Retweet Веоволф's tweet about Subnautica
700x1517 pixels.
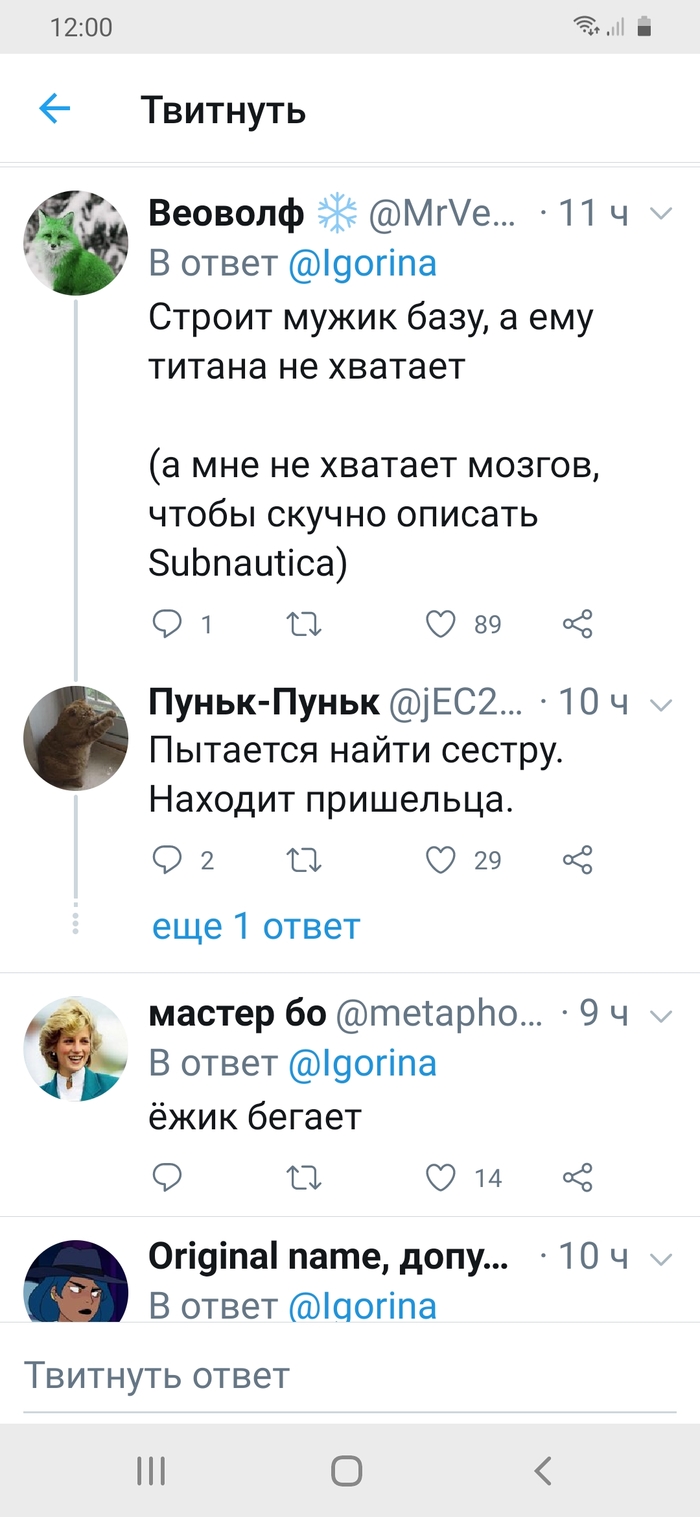pos(303,625)
